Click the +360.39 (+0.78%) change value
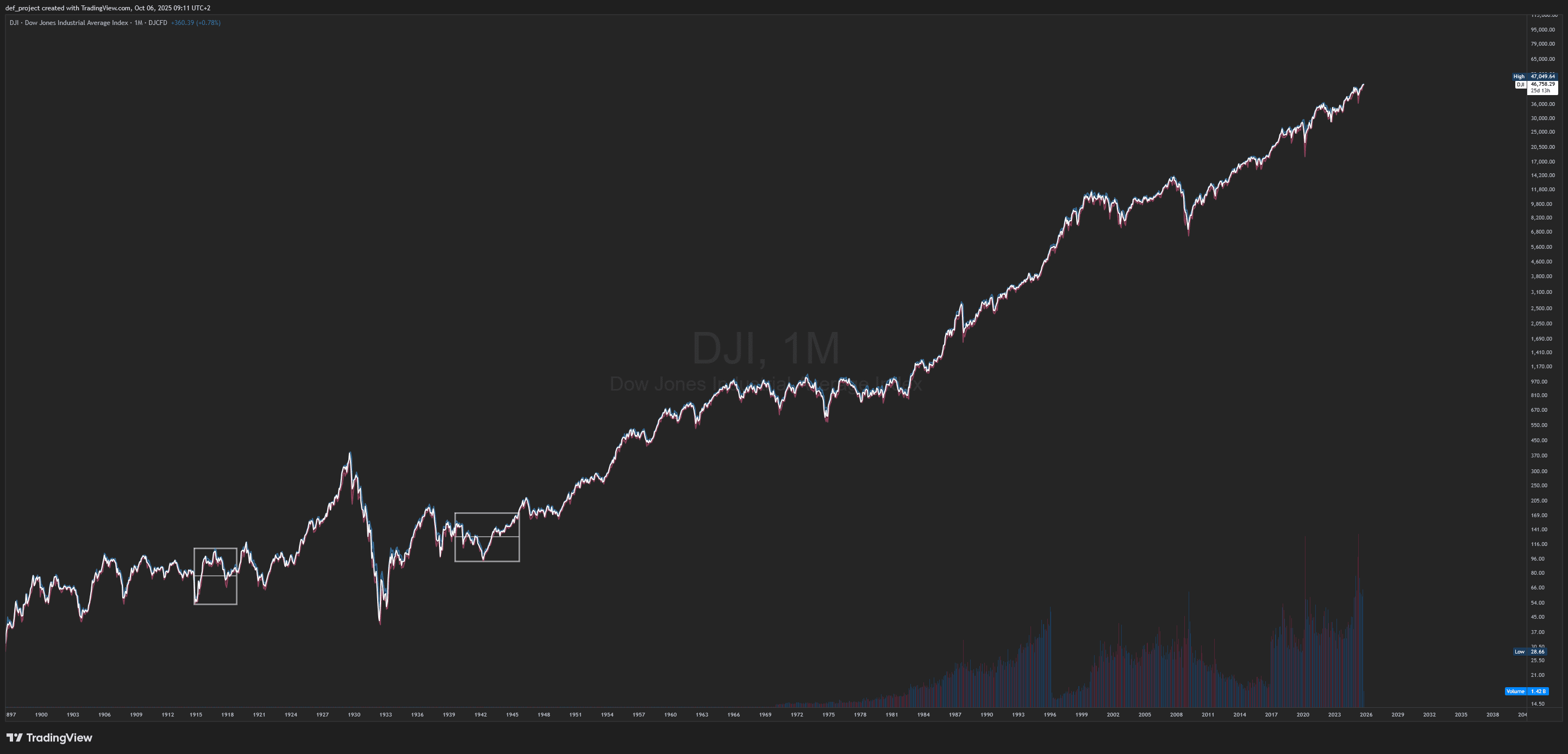Viewport: 1568px width, 754px height. (196, 22)
